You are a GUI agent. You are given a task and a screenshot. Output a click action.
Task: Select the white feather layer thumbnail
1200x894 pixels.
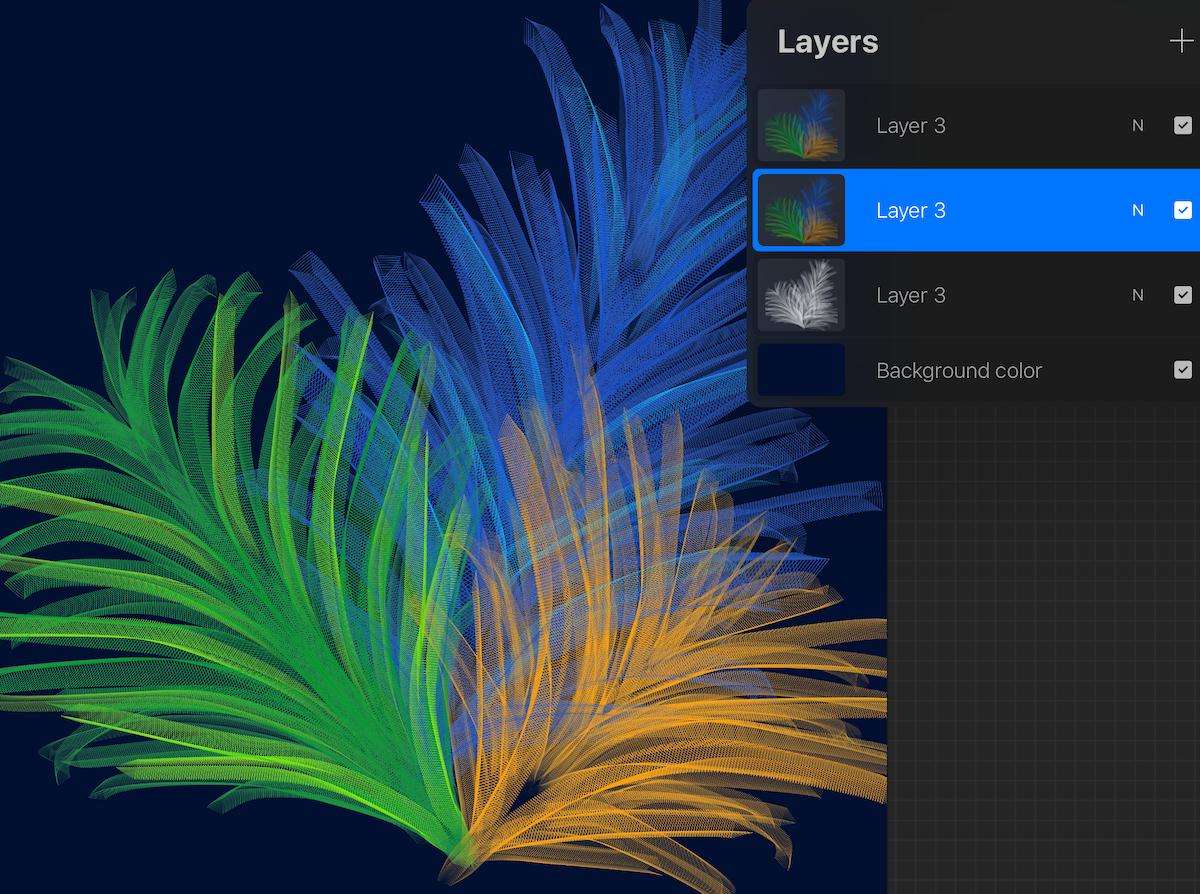click(x=801, y=295)
